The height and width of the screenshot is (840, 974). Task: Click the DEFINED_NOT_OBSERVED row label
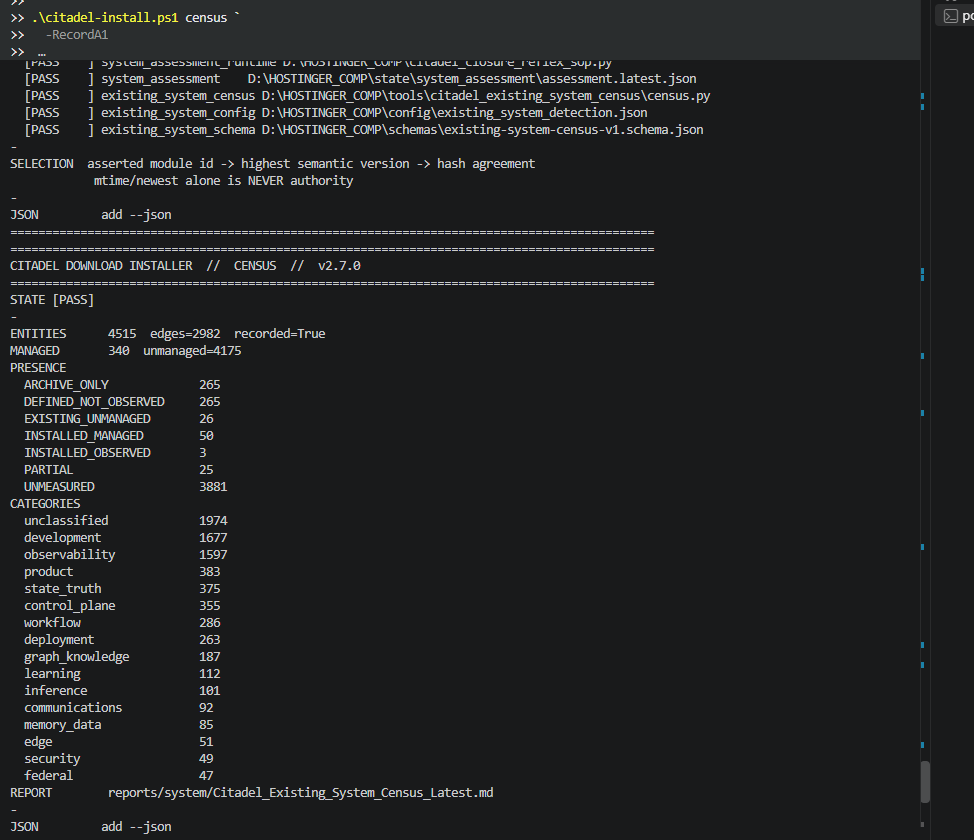pos(94,401)
